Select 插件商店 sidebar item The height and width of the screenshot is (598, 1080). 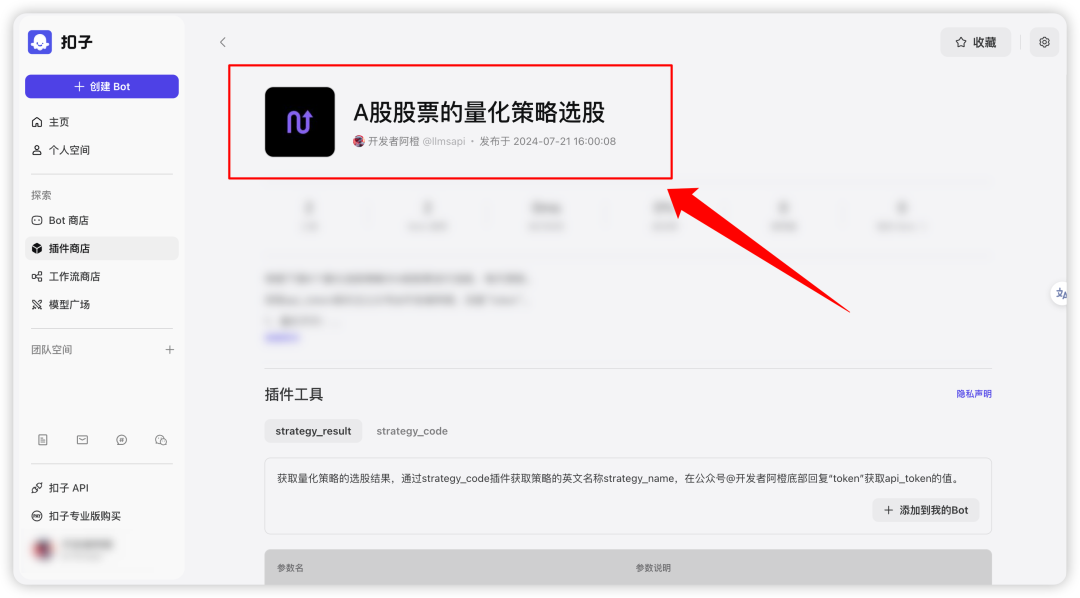pyautogui.click(x=102, y=249)
